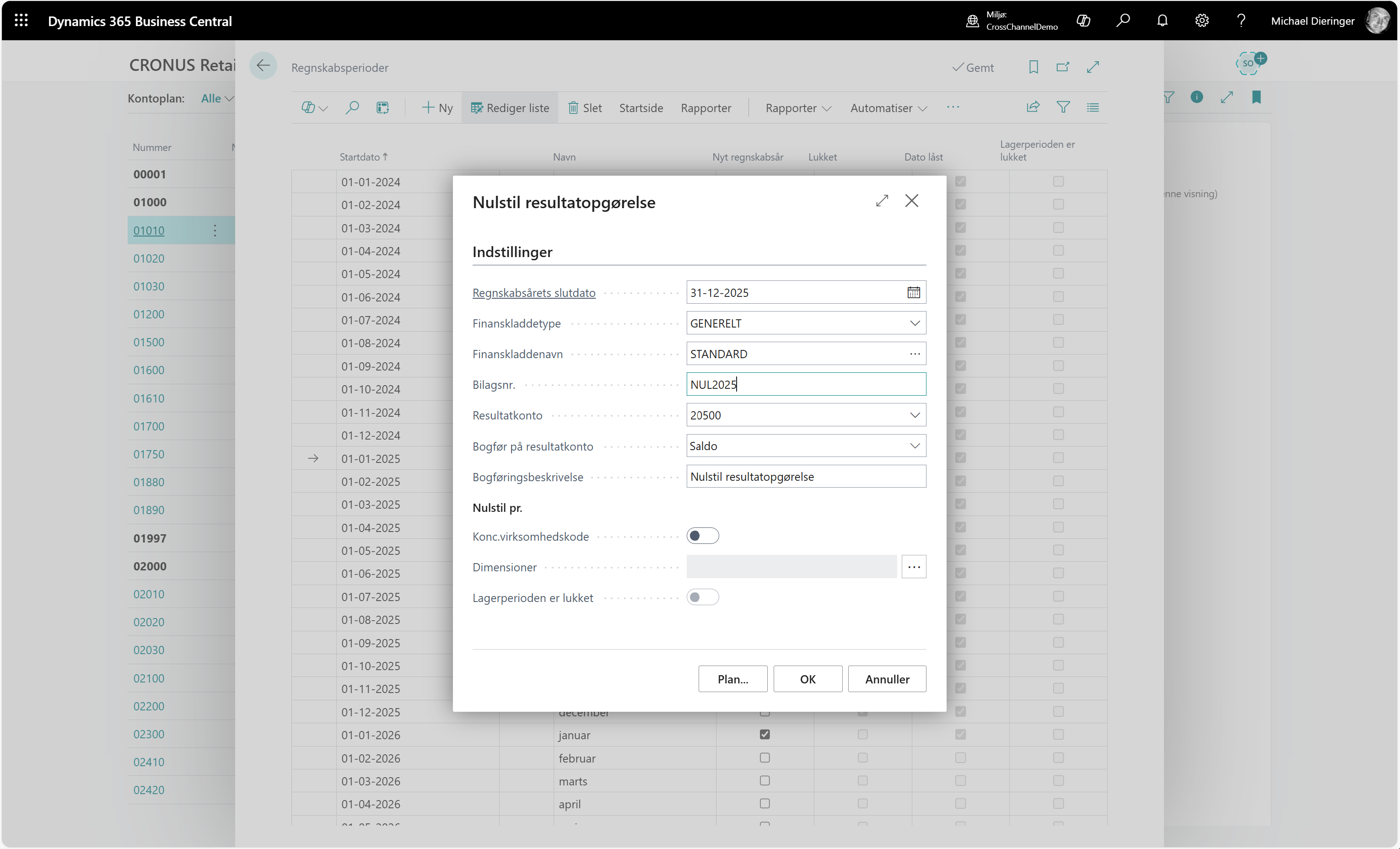The width and height of the screenshot is (1400, 849).
Task: Open the Dimensioner ellipsis lookup
Action: click(913, 567)
